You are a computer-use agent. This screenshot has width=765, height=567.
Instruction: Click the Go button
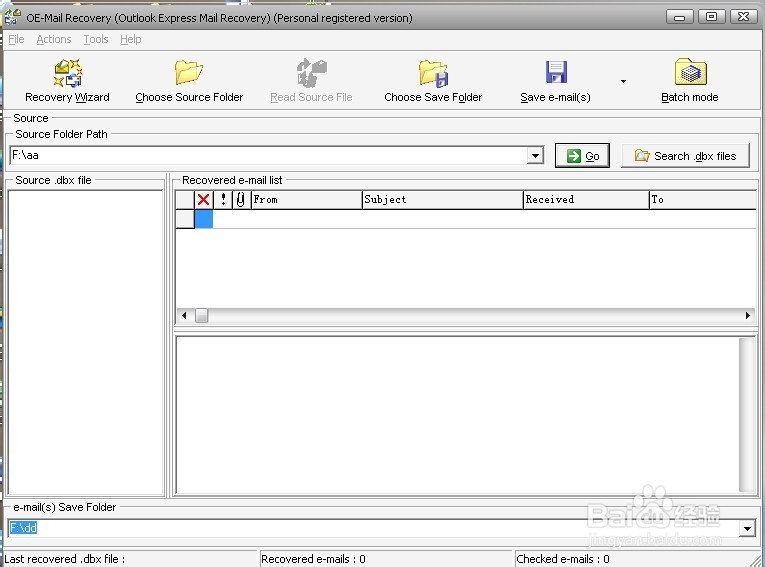(582, 156)
